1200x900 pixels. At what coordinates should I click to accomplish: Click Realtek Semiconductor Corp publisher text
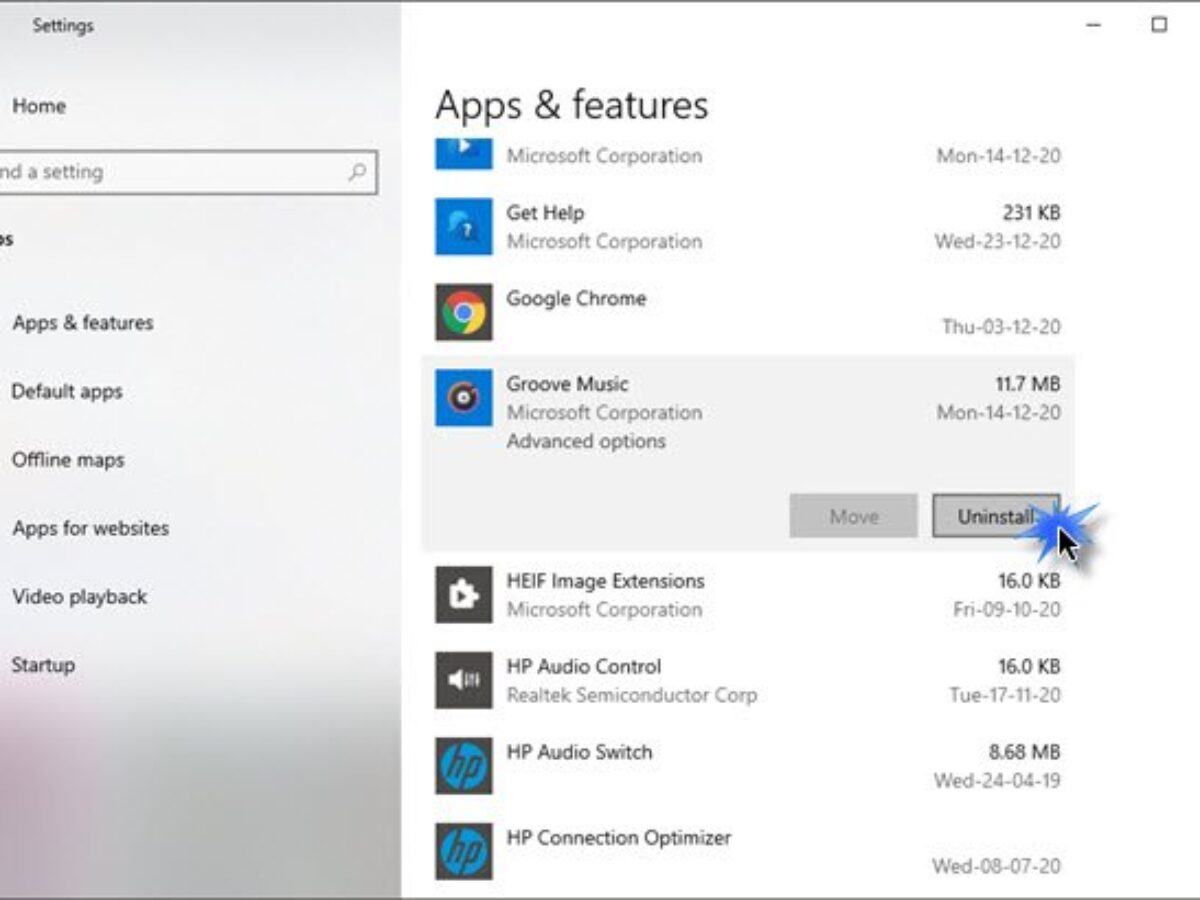coord(632,695)
